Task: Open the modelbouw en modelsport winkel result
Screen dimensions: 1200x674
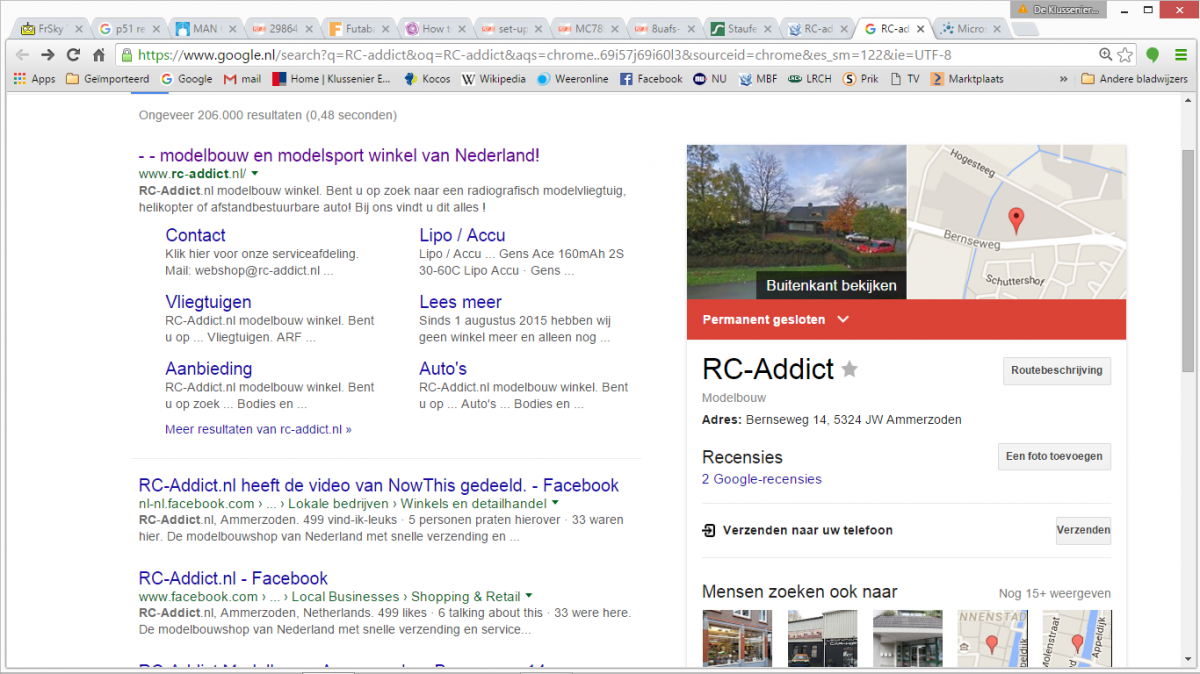Action: [339, 156]
